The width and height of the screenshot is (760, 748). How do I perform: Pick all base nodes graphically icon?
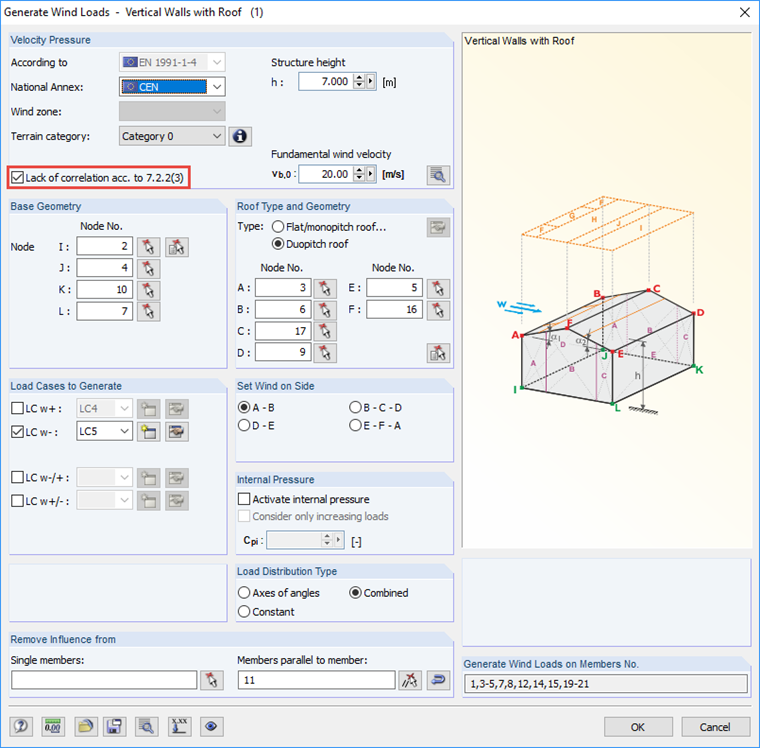click(x=177, y=247)
